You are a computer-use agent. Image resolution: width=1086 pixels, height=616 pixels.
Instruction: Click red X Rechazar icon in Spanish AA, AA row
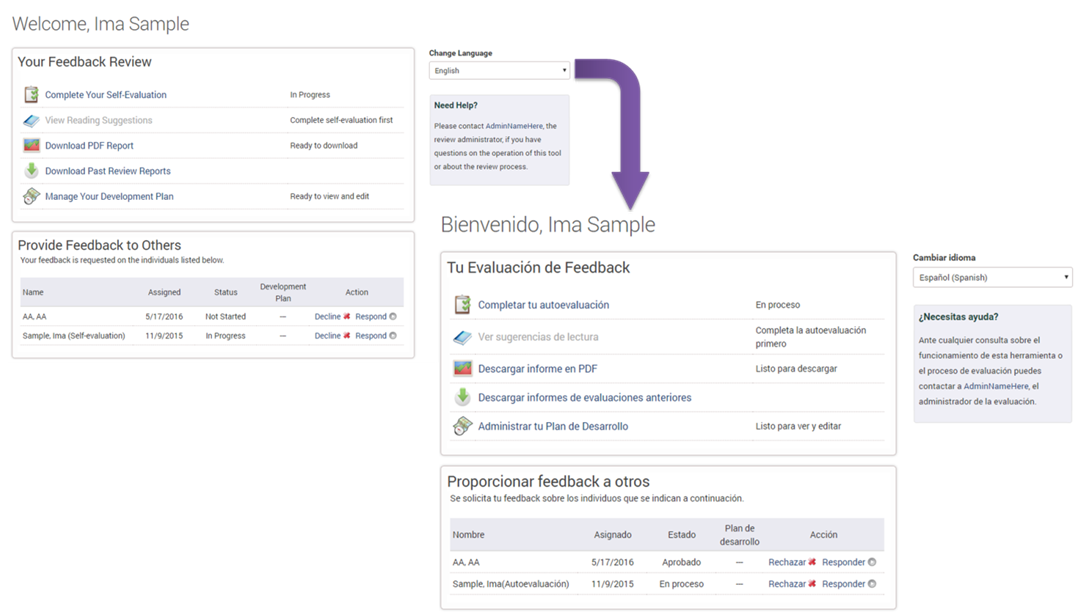pos(812,562)
